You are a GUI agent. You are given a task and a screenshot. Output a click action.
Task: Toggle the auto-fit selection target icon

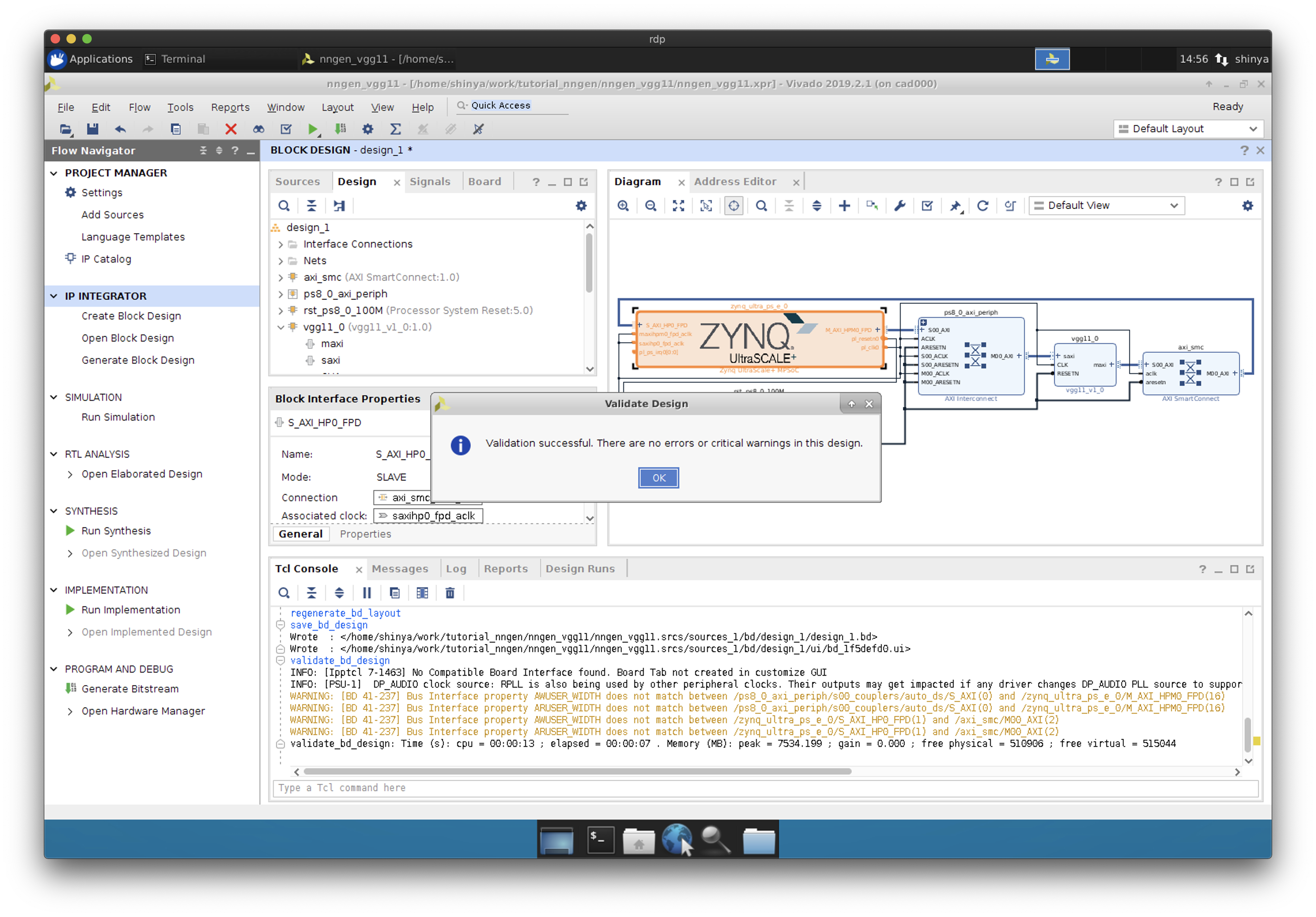pos(734,206)
